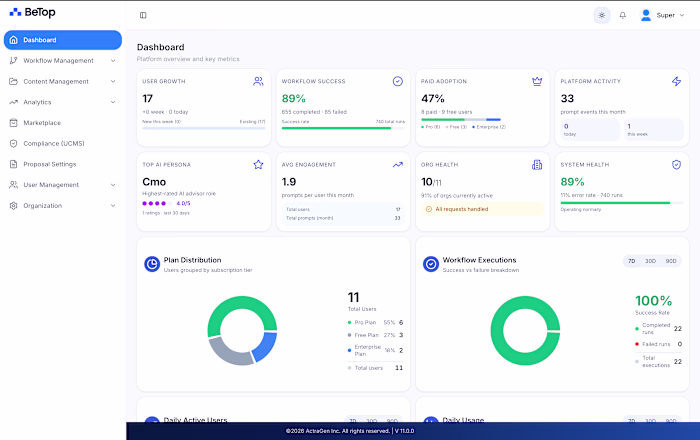This screenshot has width=700, height=440.
Task: Click the 4.0/5 rating value
Action: coord(183,203)
